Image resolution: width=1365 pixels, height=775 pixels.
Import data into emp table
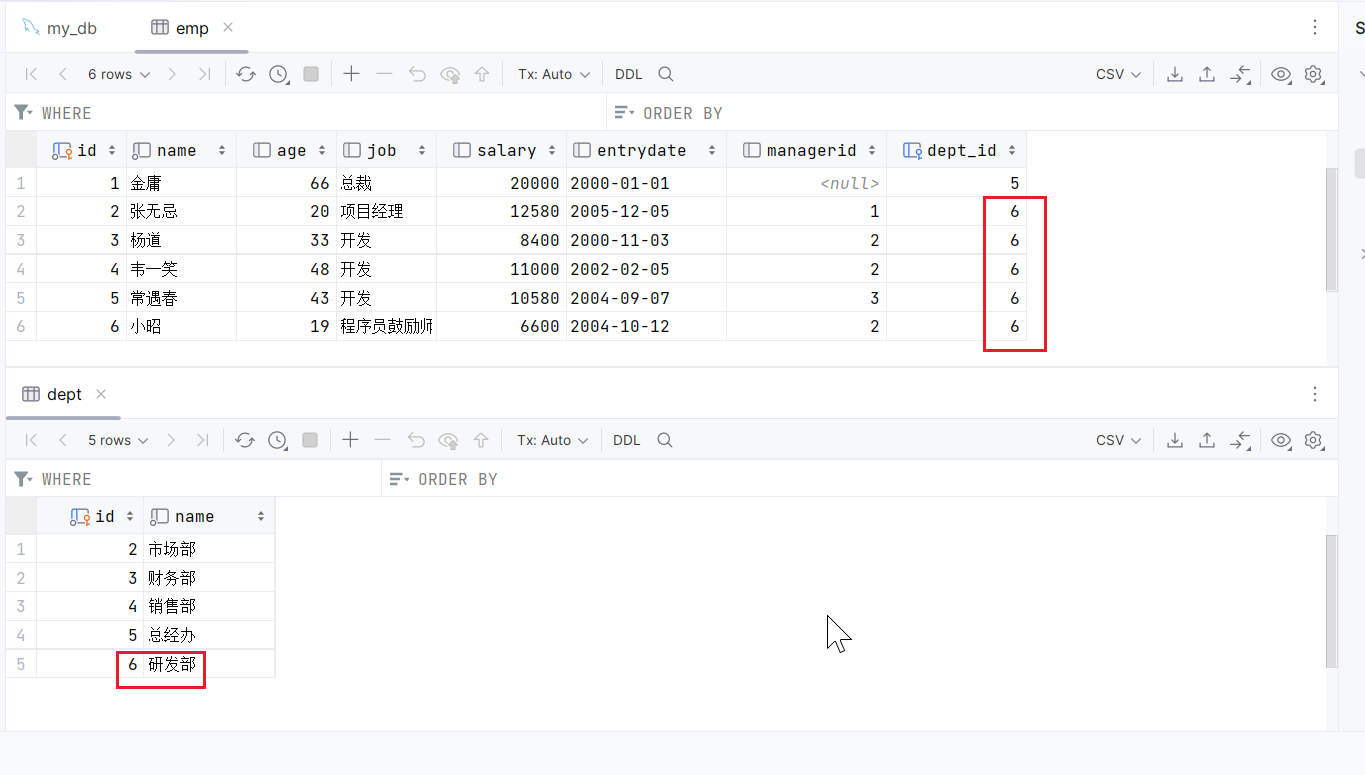(1207, 74)
